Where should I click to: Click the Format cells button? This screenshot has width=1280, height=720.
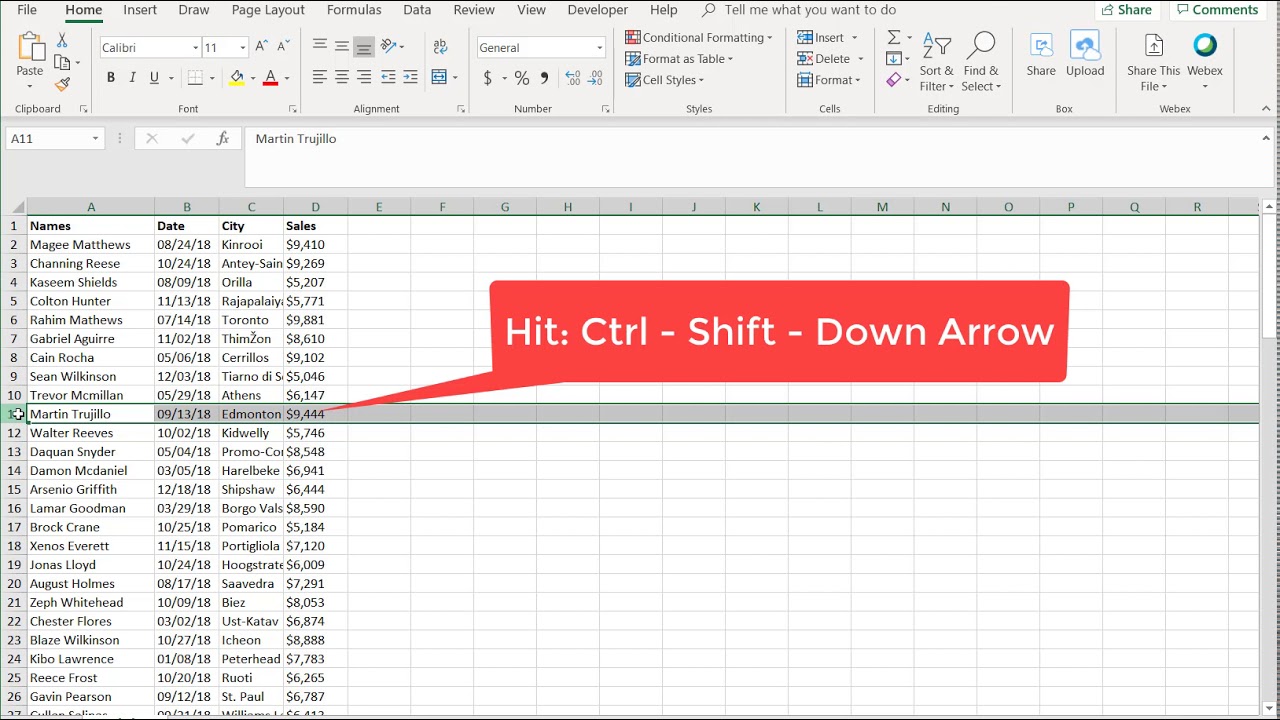coord(828,80)
